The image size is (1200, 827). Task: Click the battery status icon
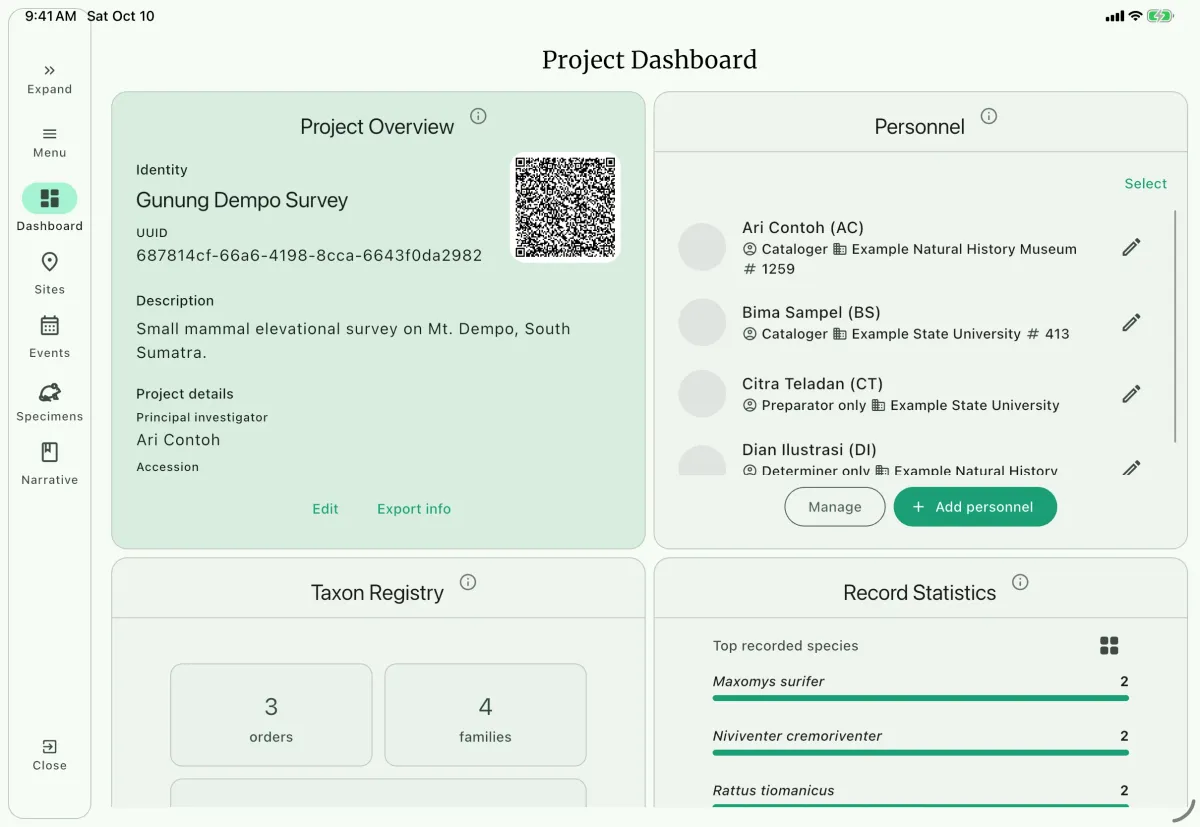[1161, 16]
